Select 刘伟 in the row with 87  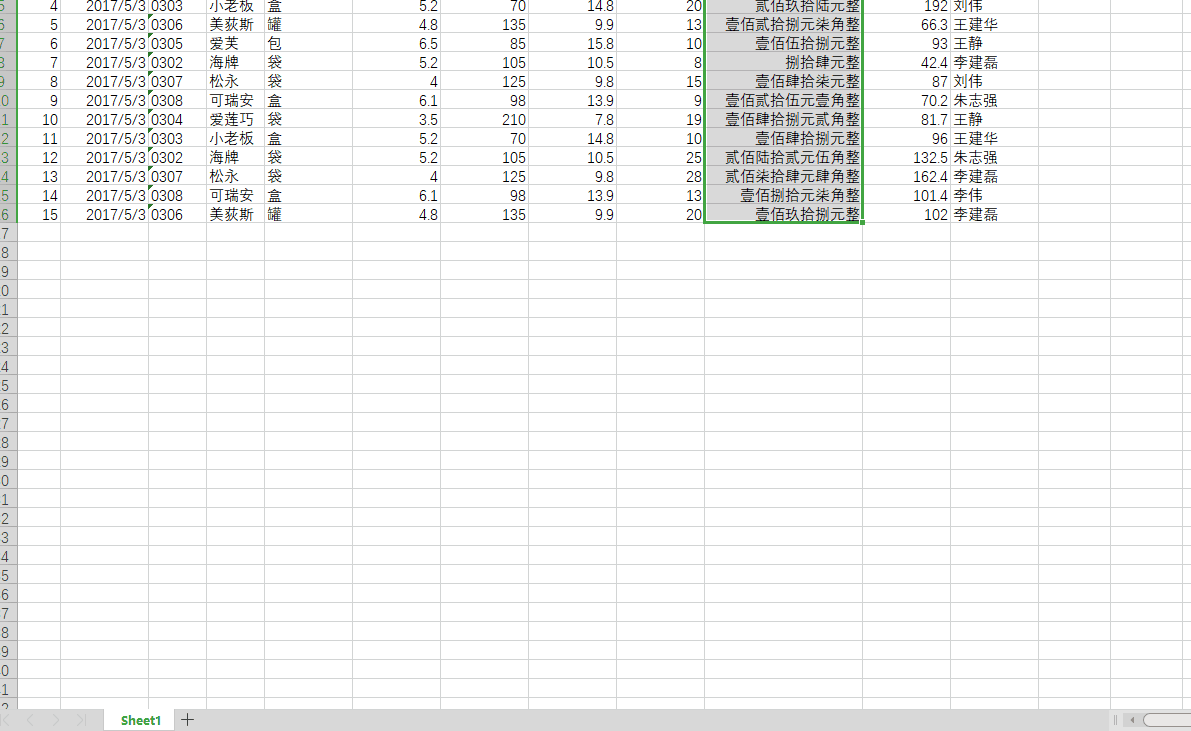(994, 81)
